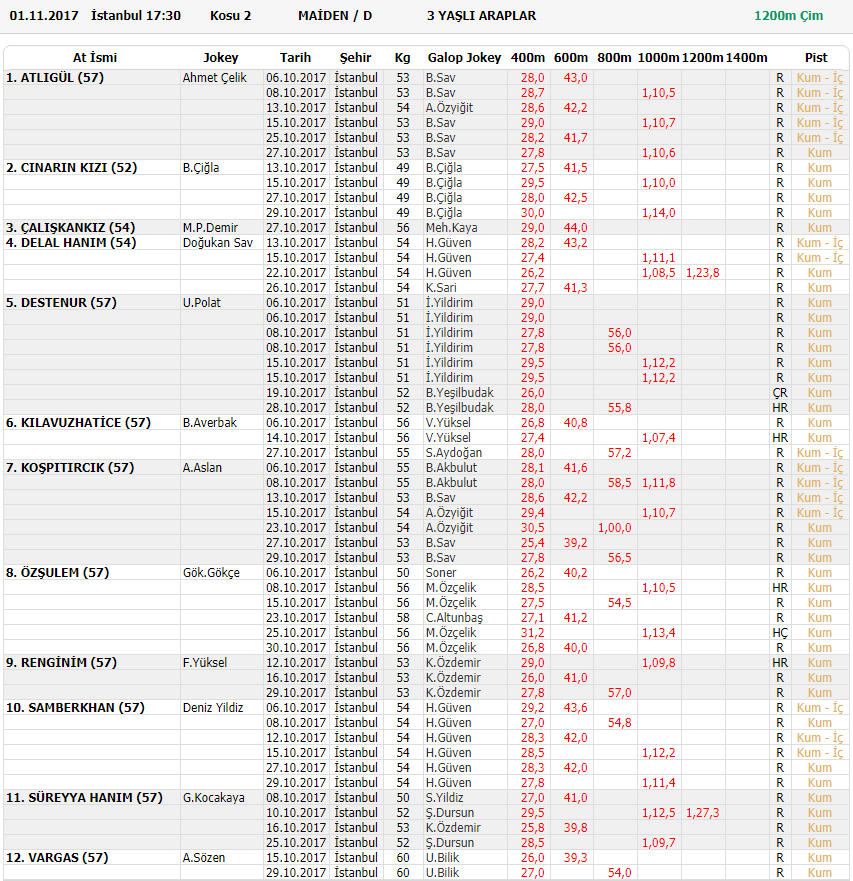The height and width of the screenshot is (881, 853).
Task: Click the 1,07,4 time at 1000m
Action: [659, 438]
